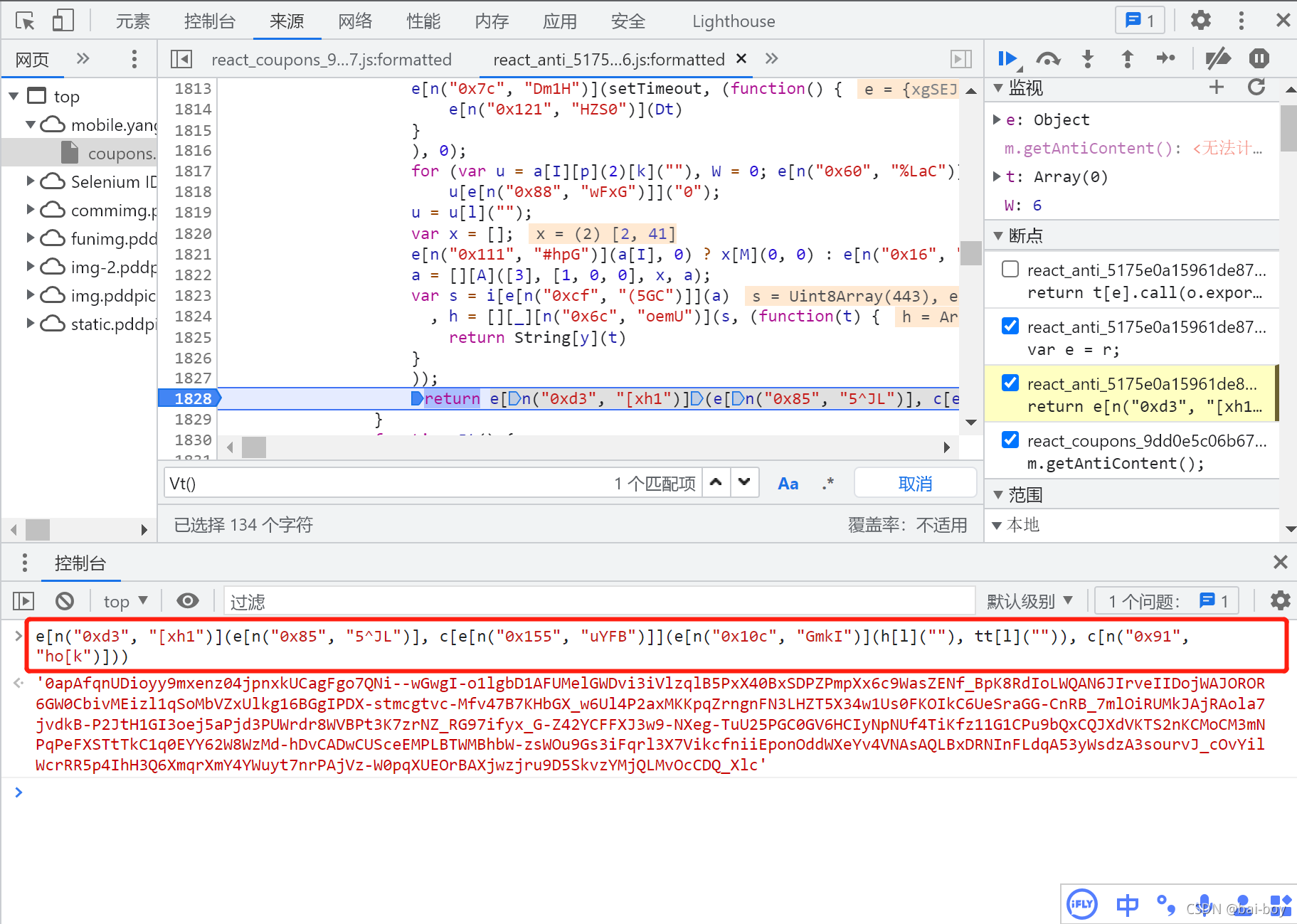This screenshot has width=1297, height=924.
Task: Close react_anti formatted file tab
Action: tap(741, 58)
